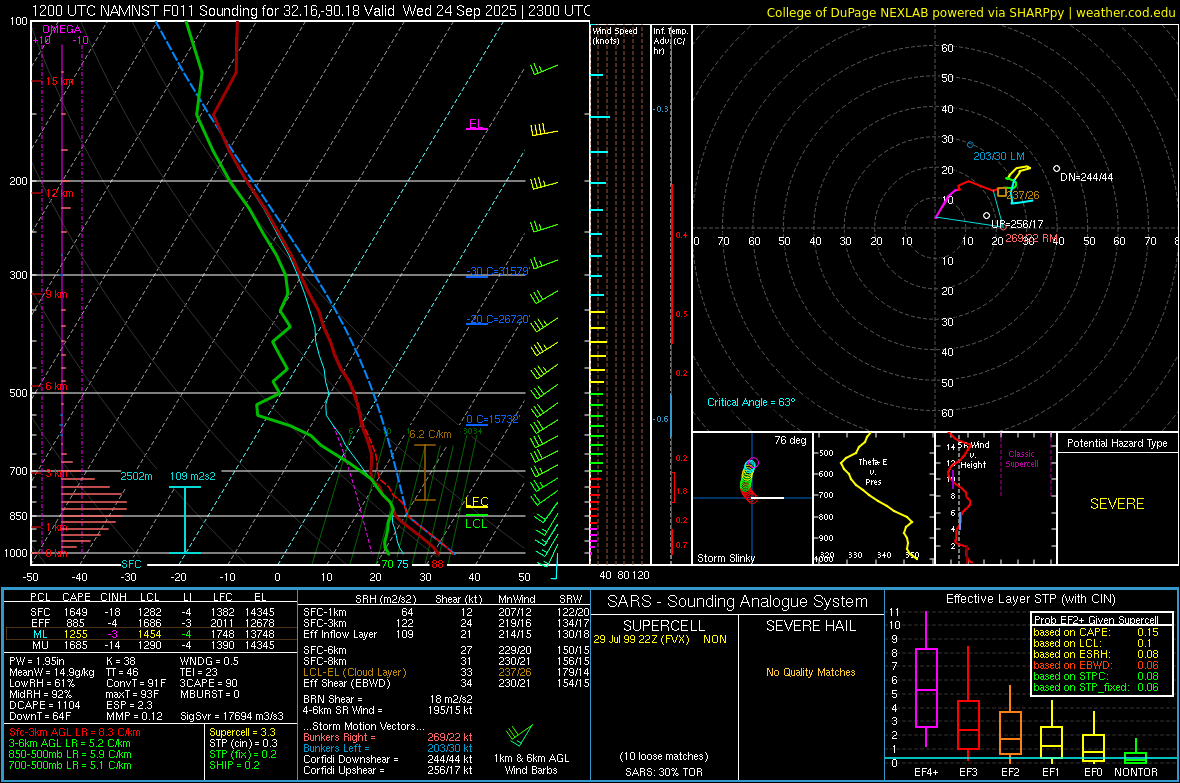Click the red surface temperature value 88

(x=437, y=565)
